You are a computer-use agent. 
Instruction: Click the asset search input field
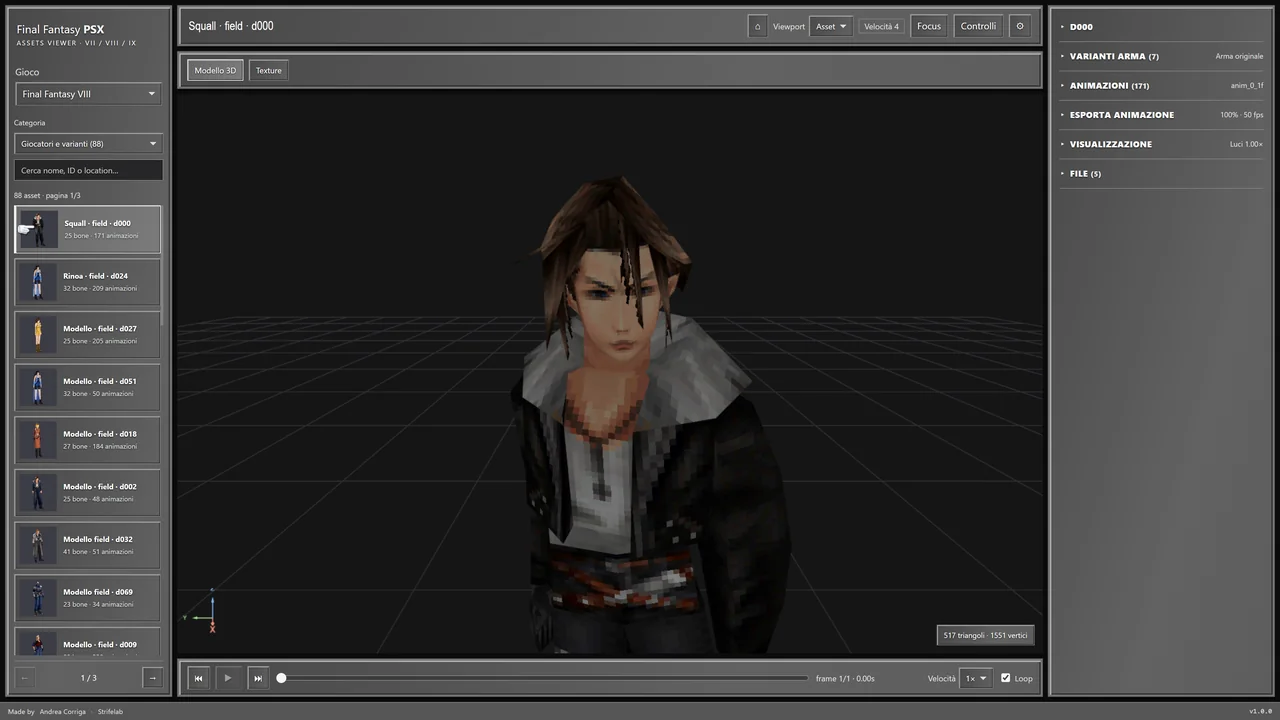point(88,171)
